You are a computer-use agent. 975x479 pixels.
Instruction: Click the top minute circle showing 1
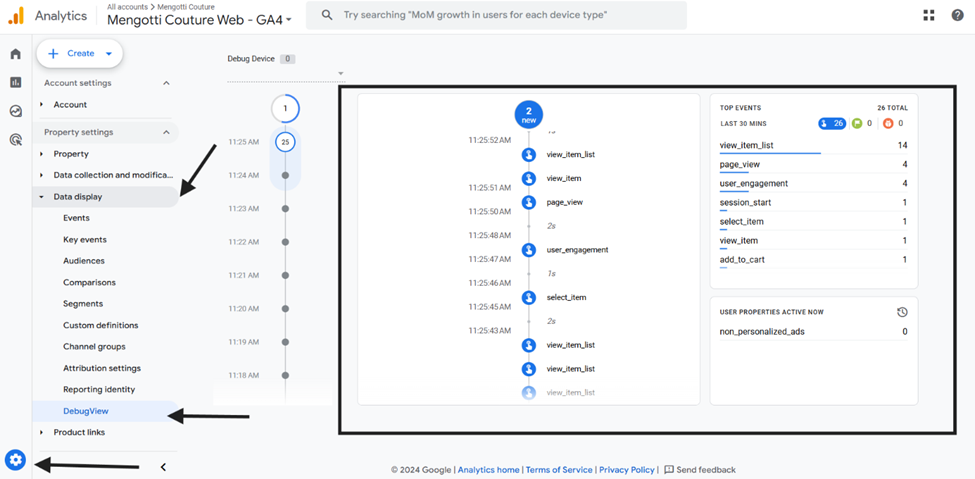click(285, 108)
